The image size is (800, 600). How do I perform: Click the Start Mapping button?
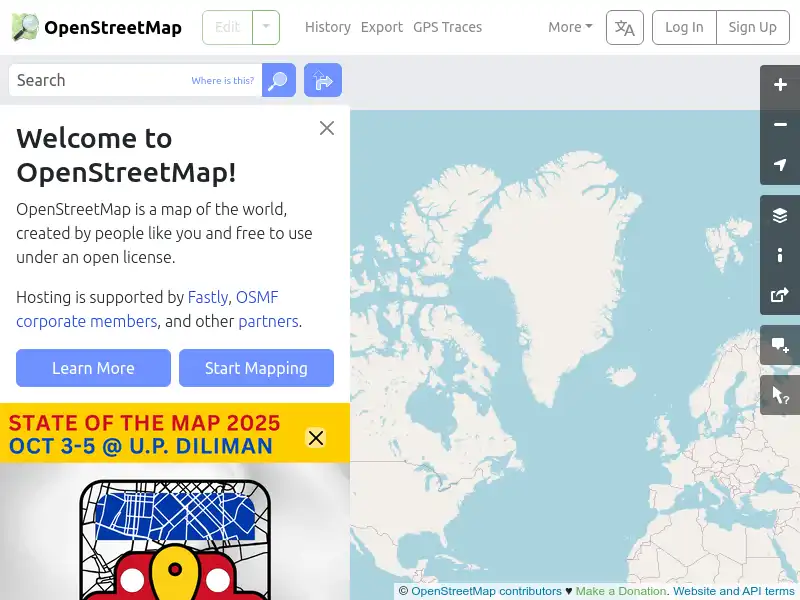pos(256,368)
